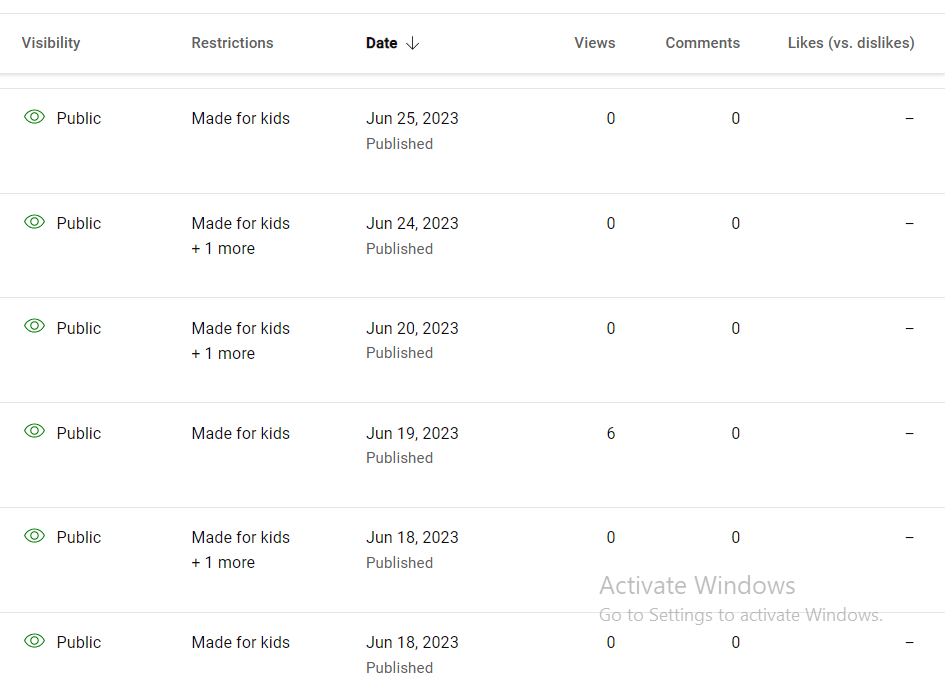The height and width of the screenshot is (673, 947).
Task: Click the eye icon for Jun 20 video
Action: pyautogui.click(x=34, y=326)
